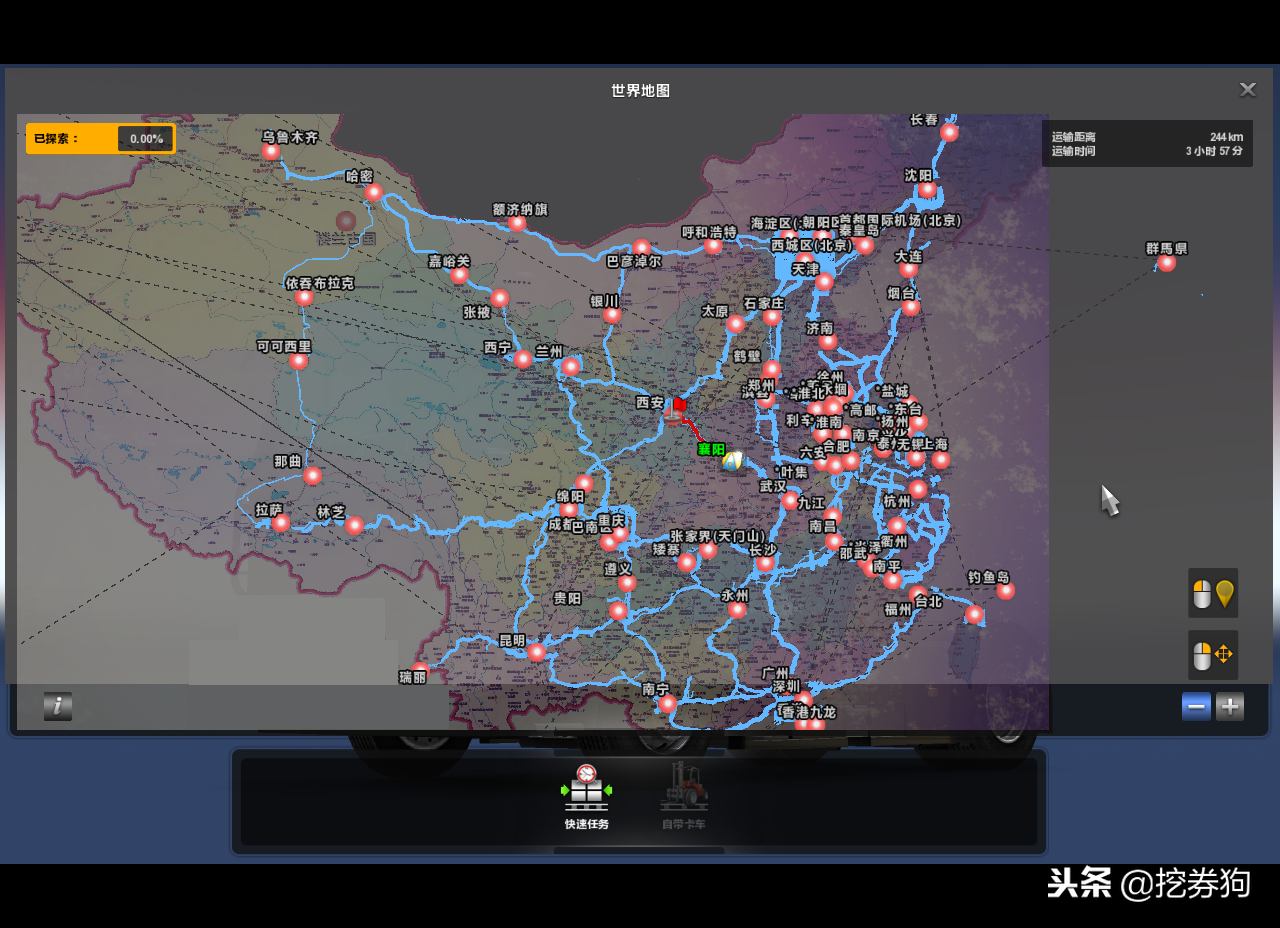Click the 钓鱼岛 marker

tap(1005, 591)
